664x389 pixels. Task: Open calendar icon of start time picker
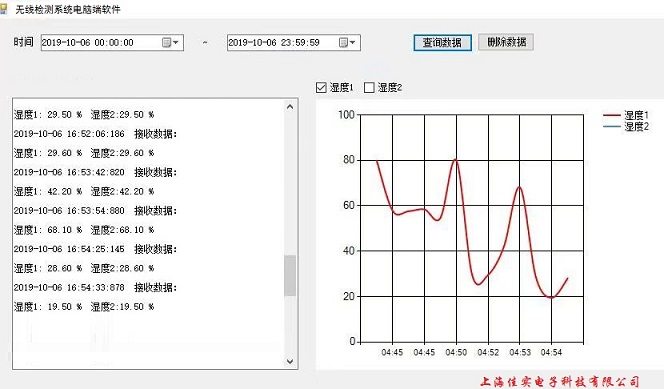pos(166,42)
